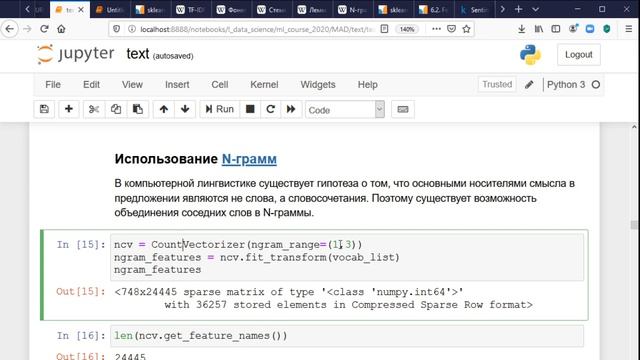The height and width of the screenshot is (360, 640).
Task: Toggle the browser sidebar icon
Action: pos(556,29)
